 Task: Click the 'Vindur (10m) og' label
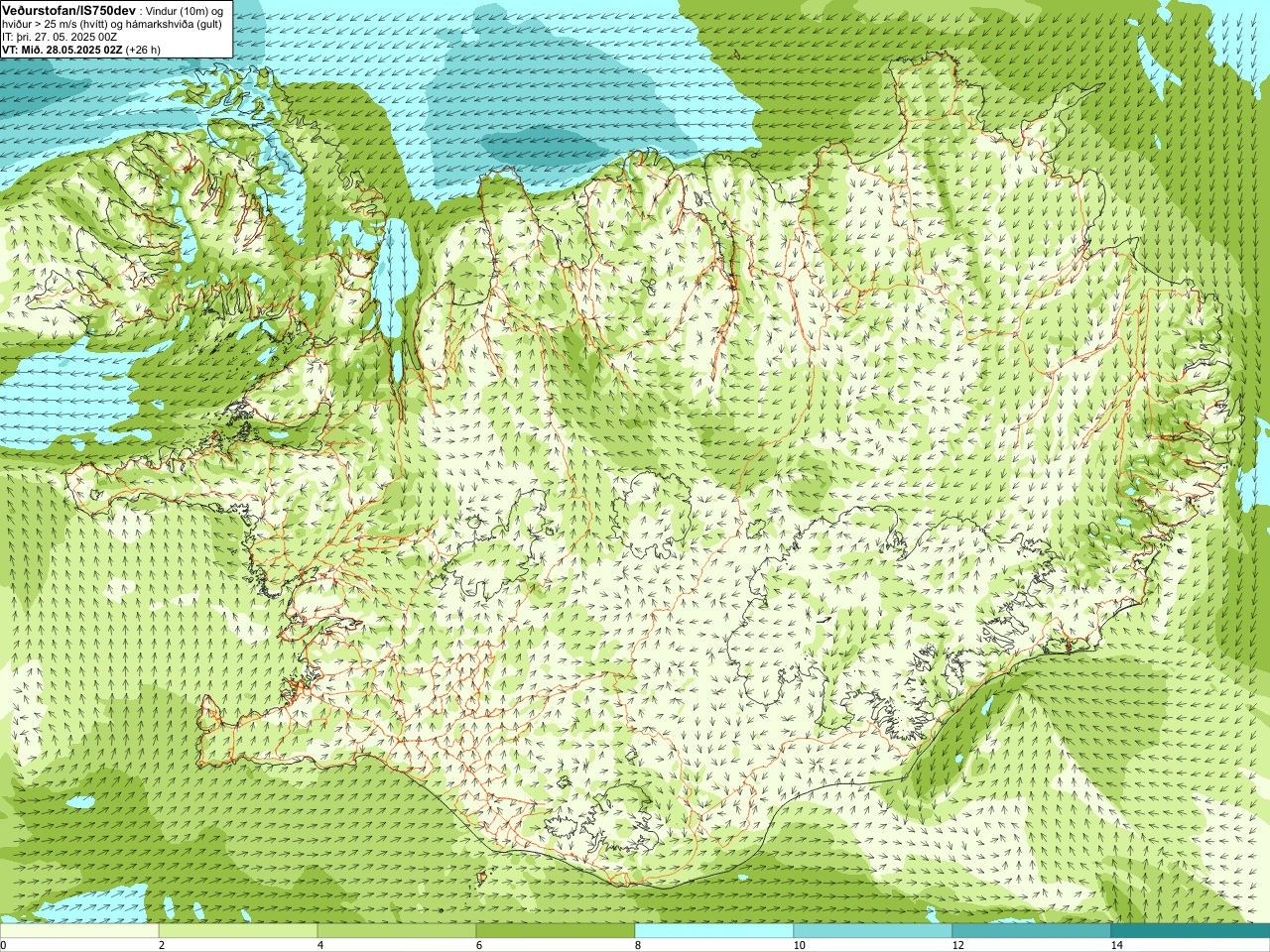coord(185,10)
